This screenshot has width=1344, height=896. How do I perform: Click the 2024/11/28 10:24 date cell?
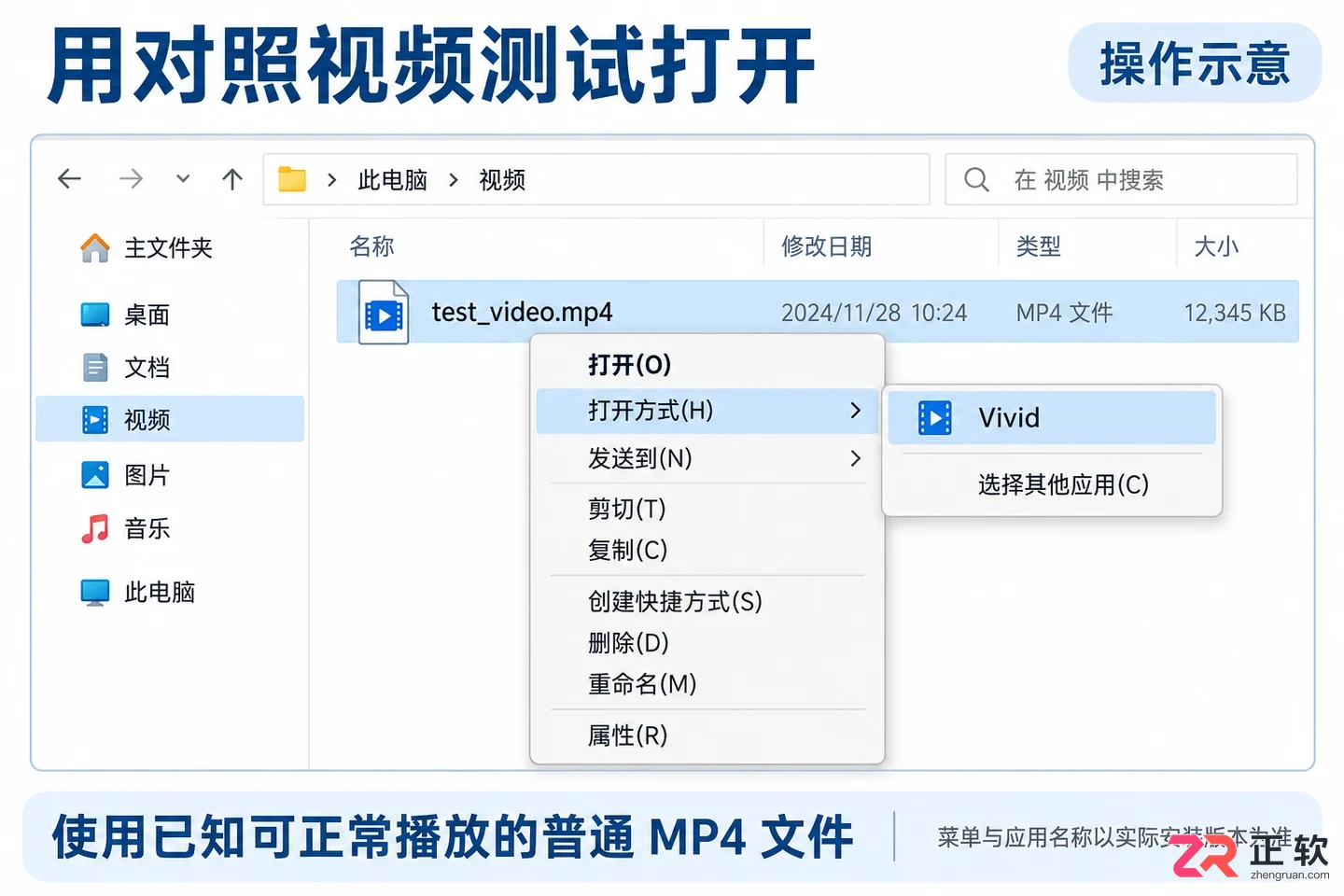[x=874, y=313]
